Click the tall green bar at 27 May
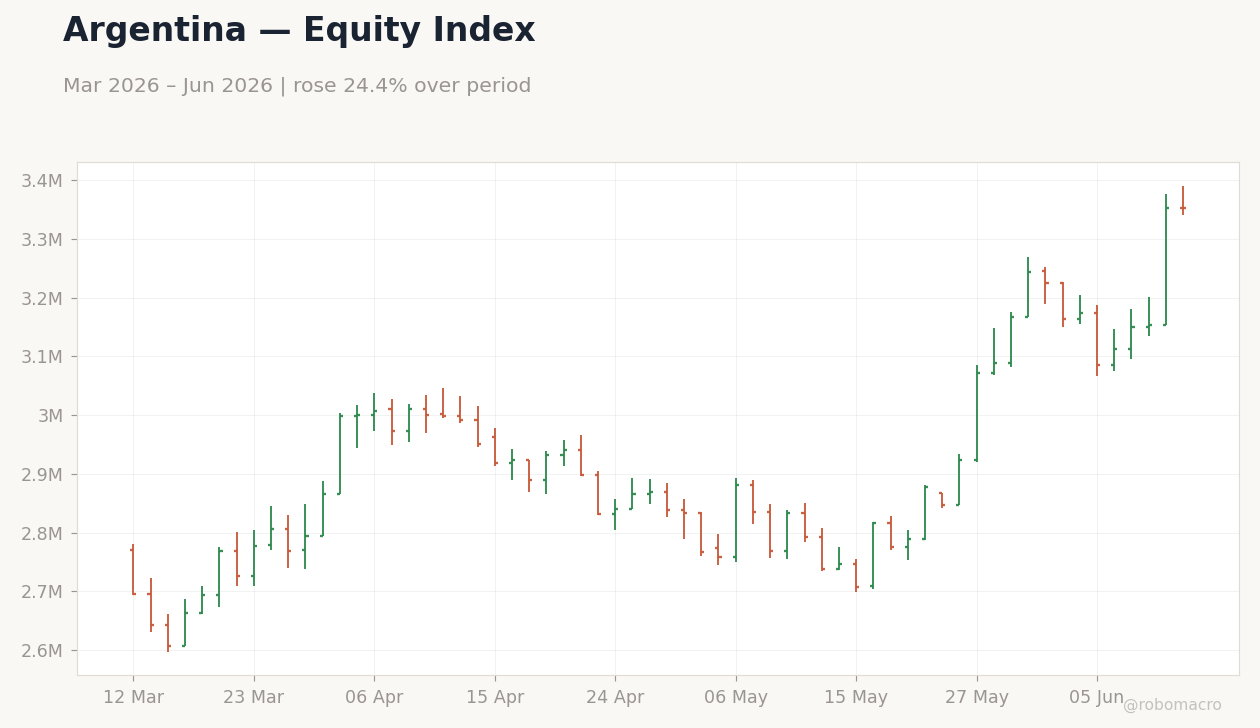 tap(977, 414)
